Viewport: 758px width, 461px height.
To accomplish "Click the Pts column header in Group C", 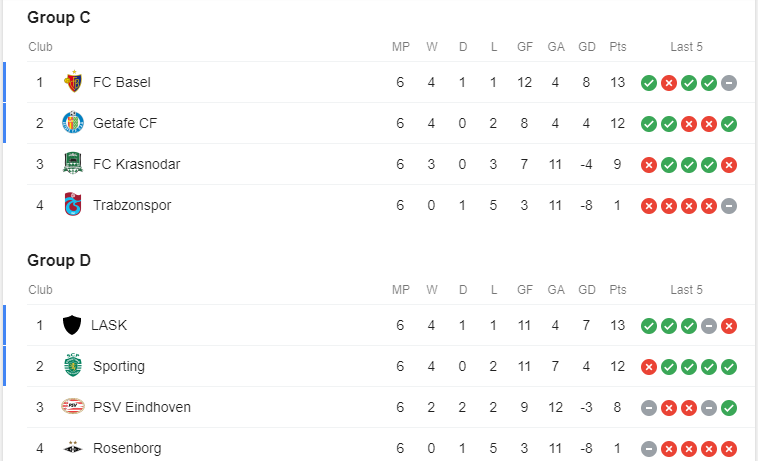I will coord(617,47).
